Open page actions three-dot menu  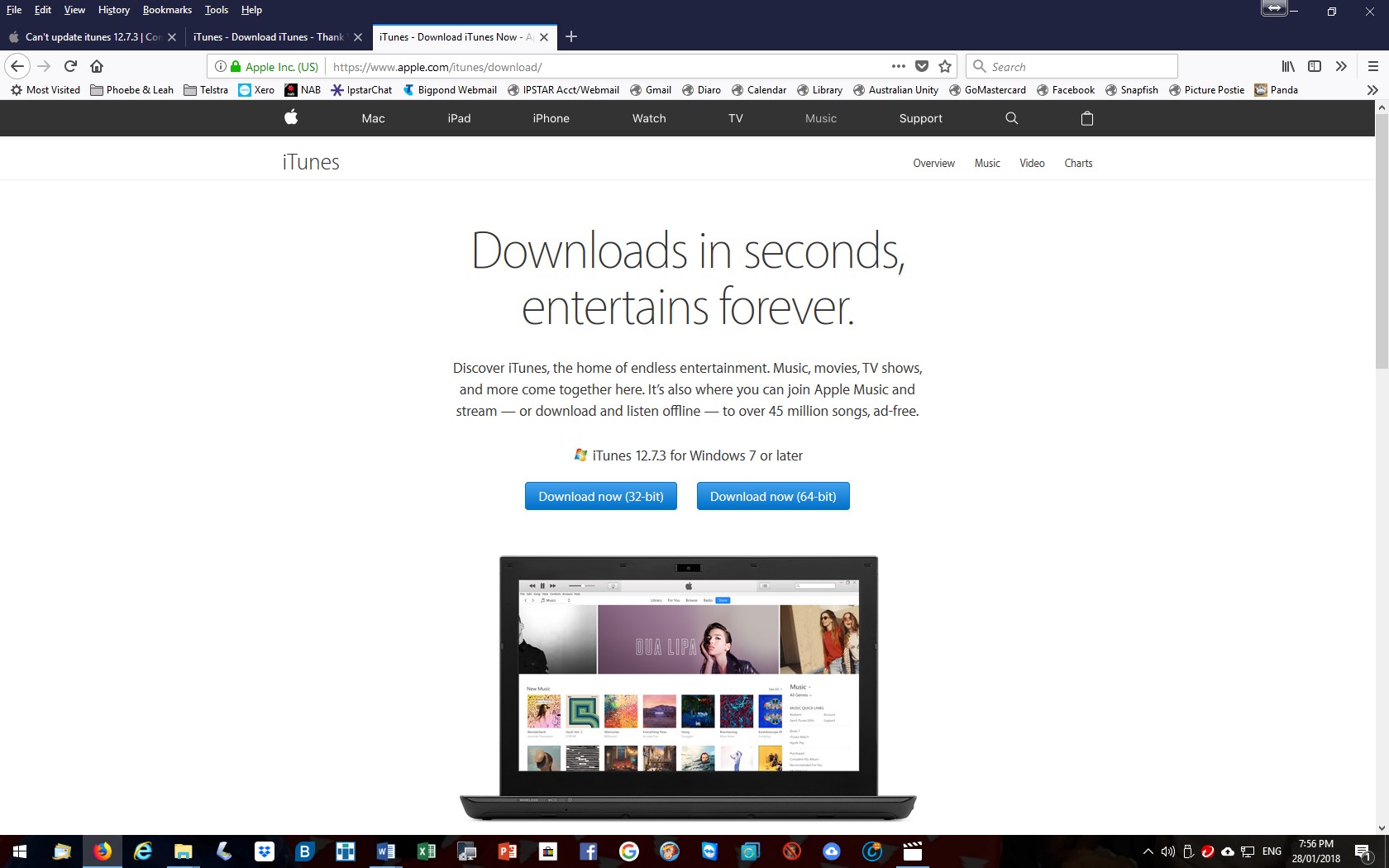[x=899, y=66]
